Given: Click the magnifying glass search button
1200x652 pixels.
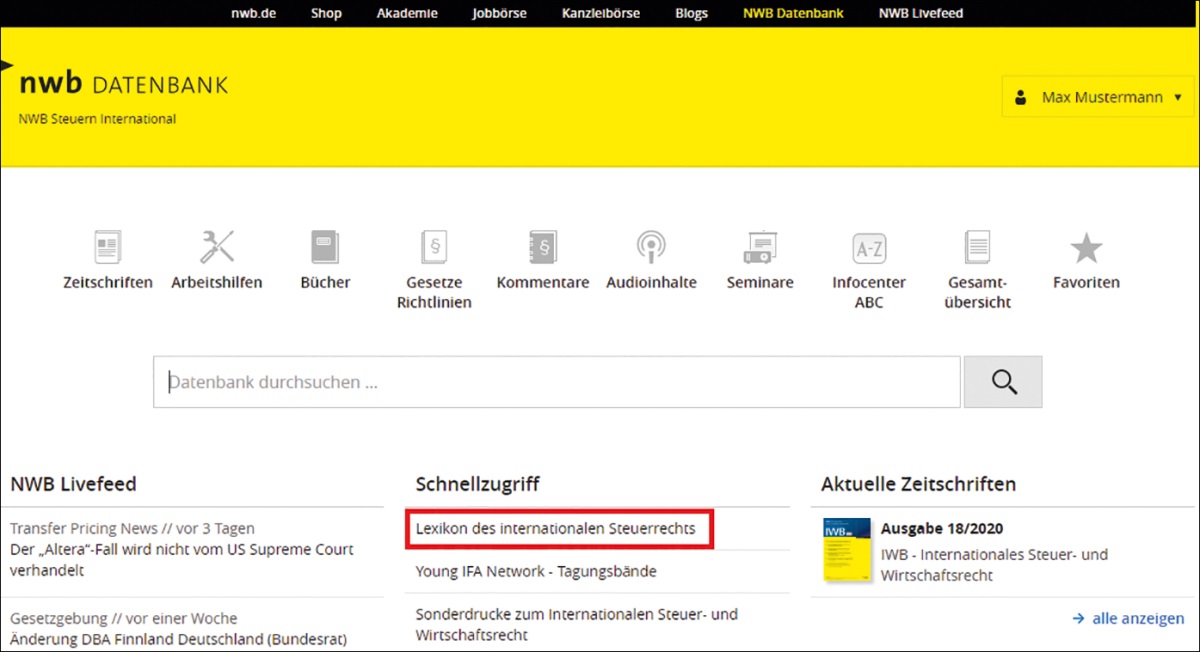Looking at the screenshot, I should coord(1003,382).
